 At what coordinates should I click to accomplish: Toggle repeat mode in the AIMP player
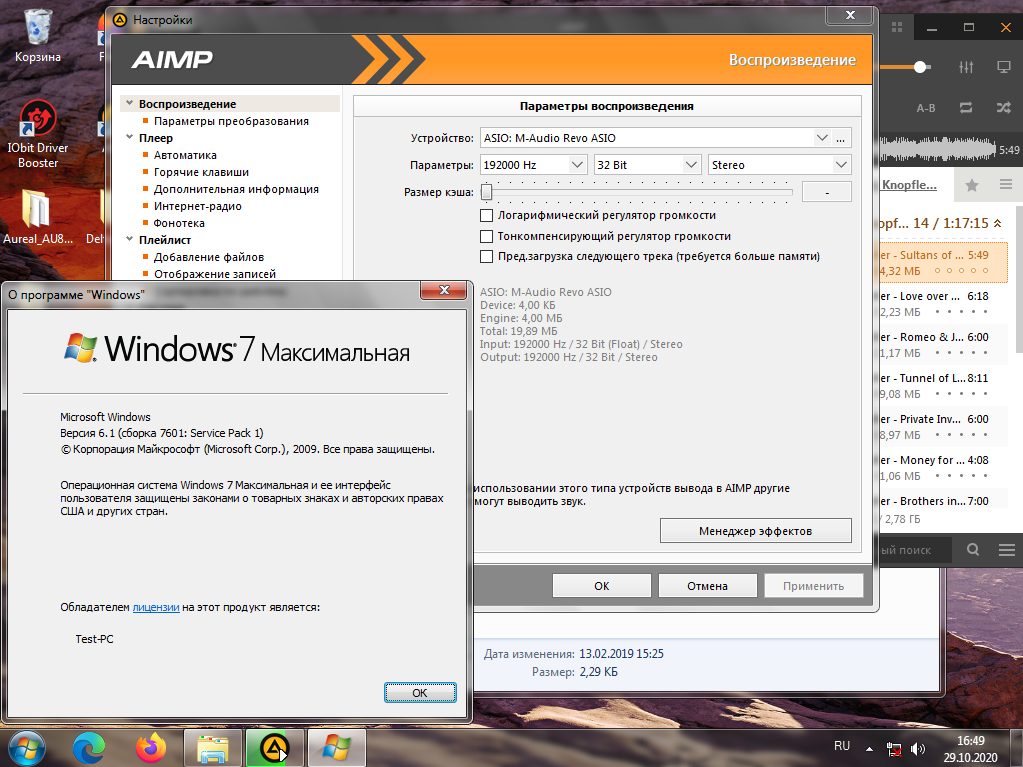pos(966,108)
